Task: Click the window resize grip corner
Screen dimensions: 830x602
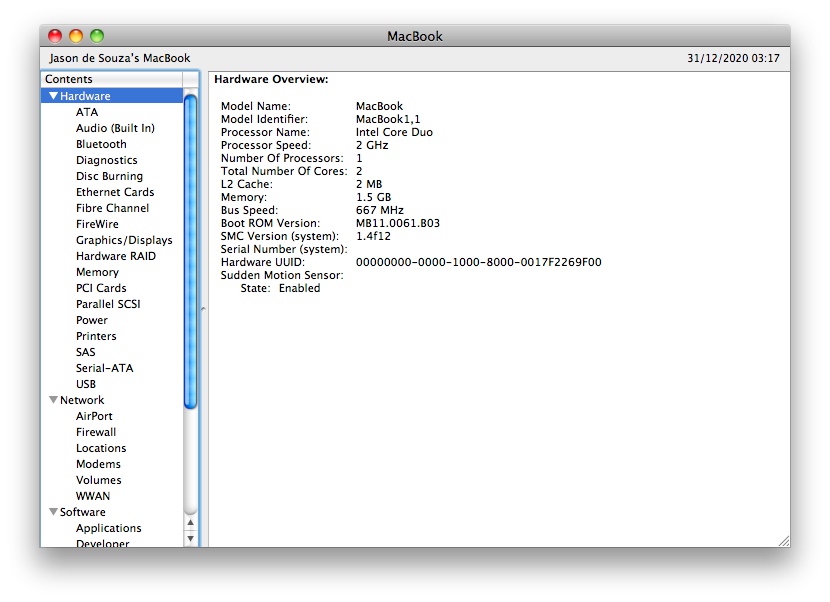Action: 784,541
